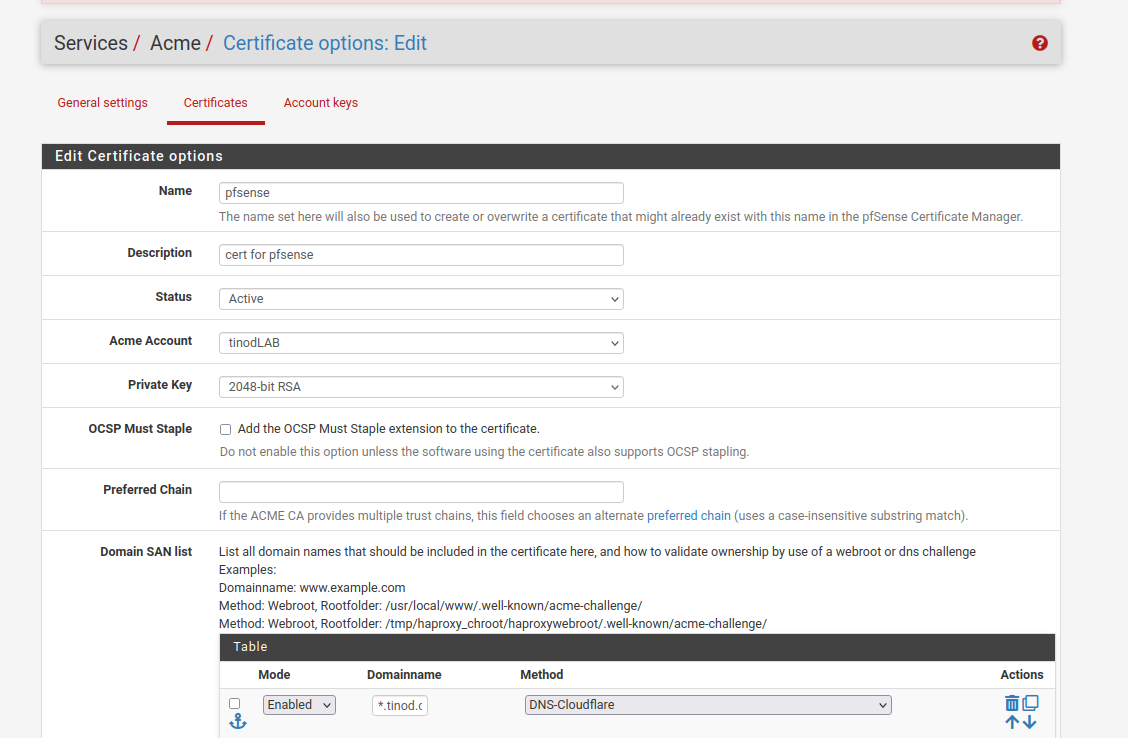Click the red help question mark icon
Viewport: 1128px width, 738px height.
coord(1040,43)
